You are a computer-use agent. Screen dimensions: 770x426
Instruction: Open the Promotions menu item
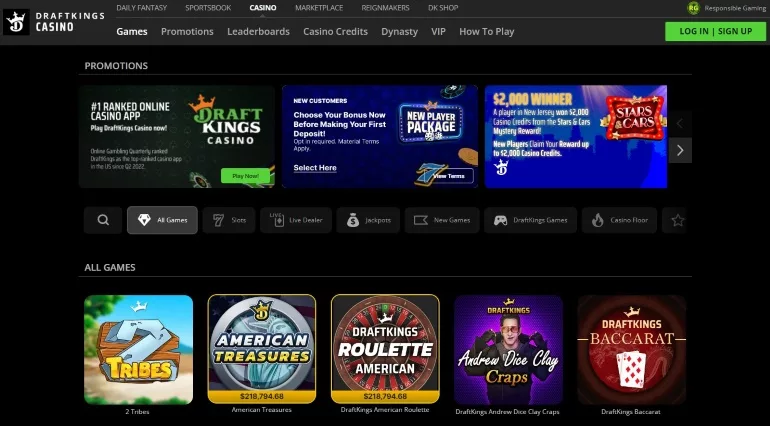coord(187,31)
